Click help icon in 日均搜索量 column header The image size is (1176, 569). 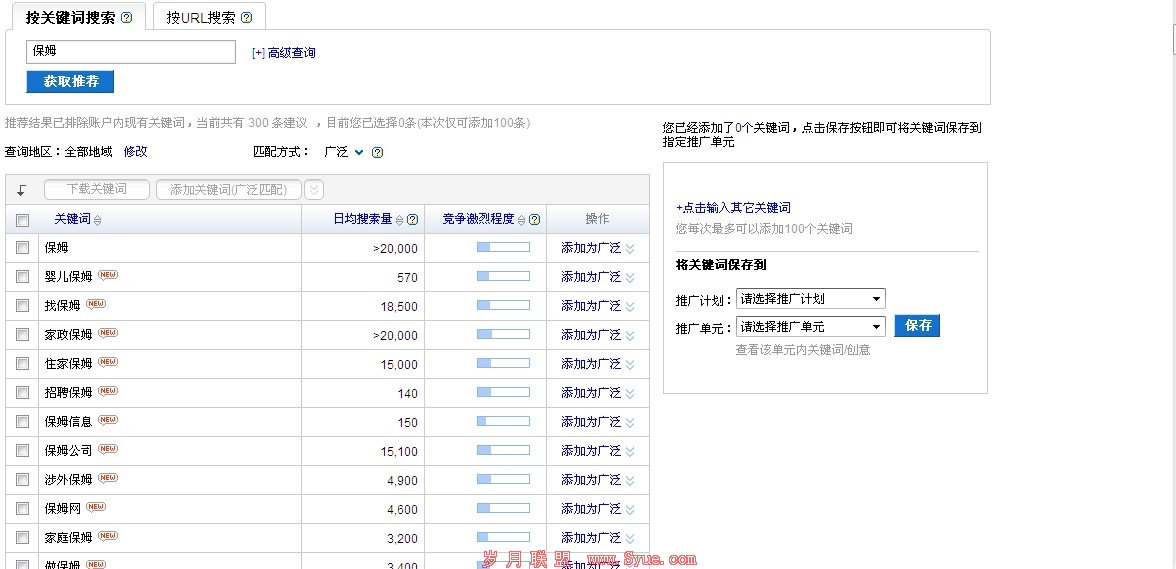(x=412, y=220)
